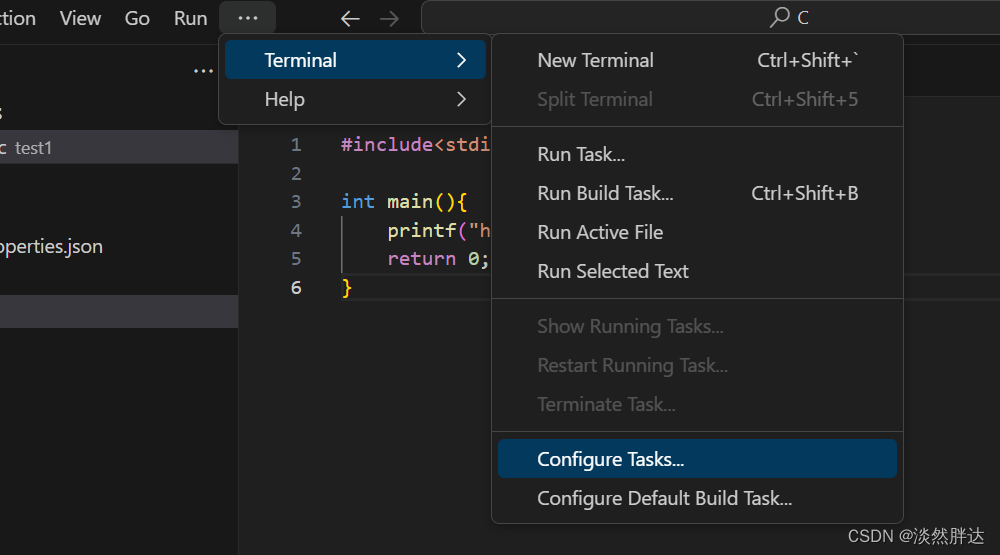Open the Help menu entry
This screenshot has height=555, width=1000.
(x=285, y=99)
